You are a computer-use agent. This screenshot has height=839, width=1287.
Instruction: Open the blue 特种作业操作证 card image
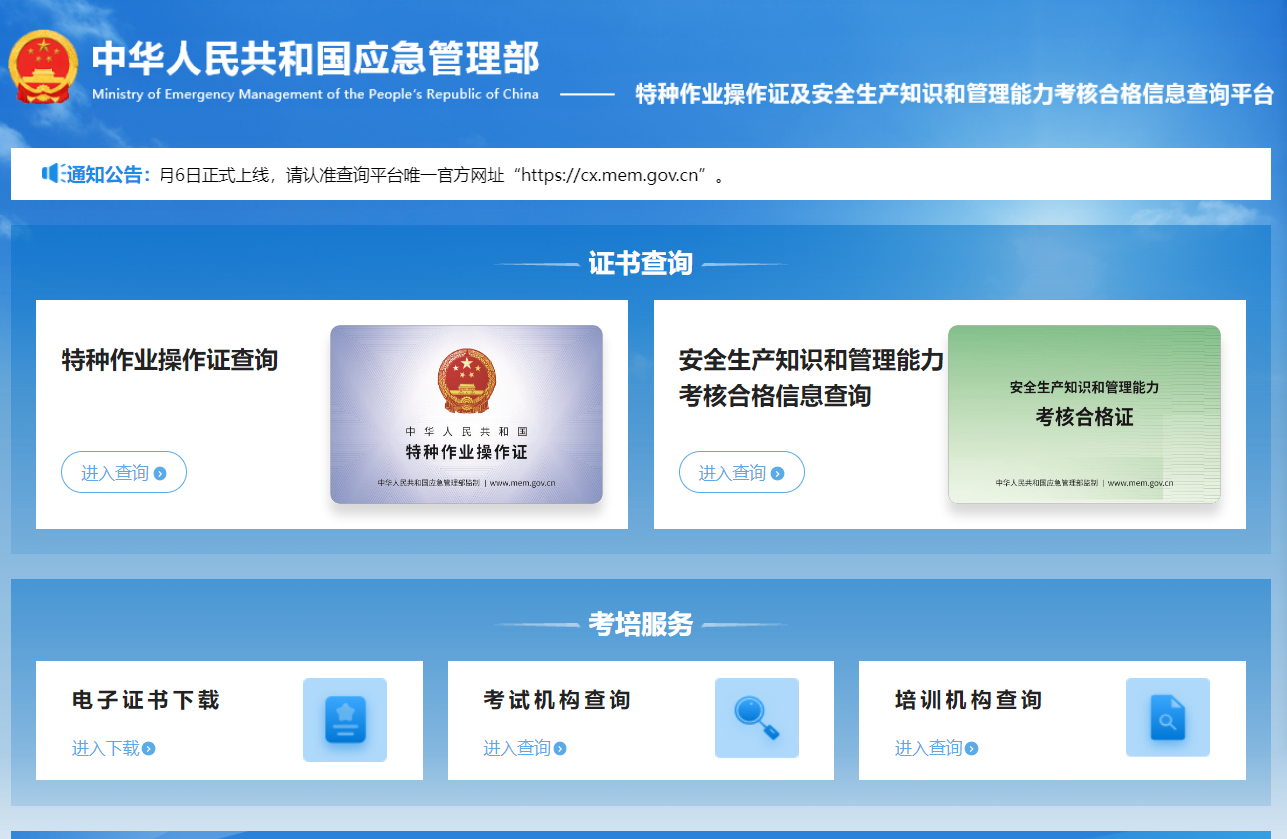[x=466, y=414]
